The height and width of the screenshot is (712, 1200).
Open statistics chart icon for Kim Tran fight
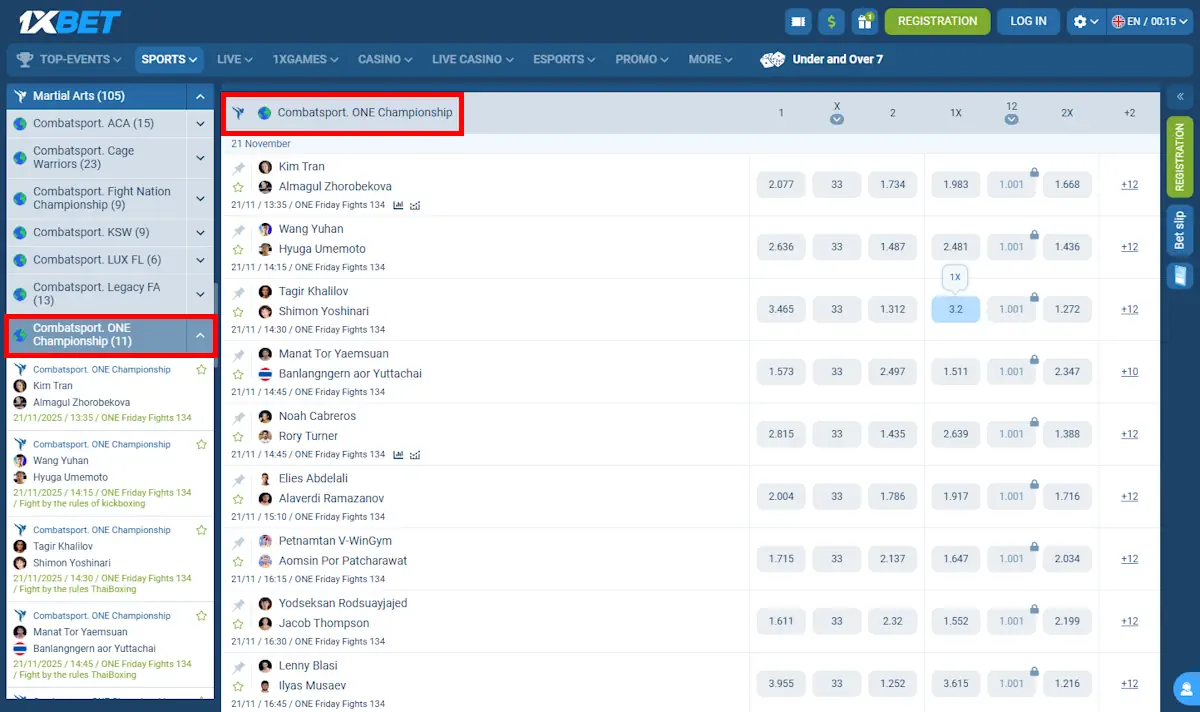click(398, 205)
